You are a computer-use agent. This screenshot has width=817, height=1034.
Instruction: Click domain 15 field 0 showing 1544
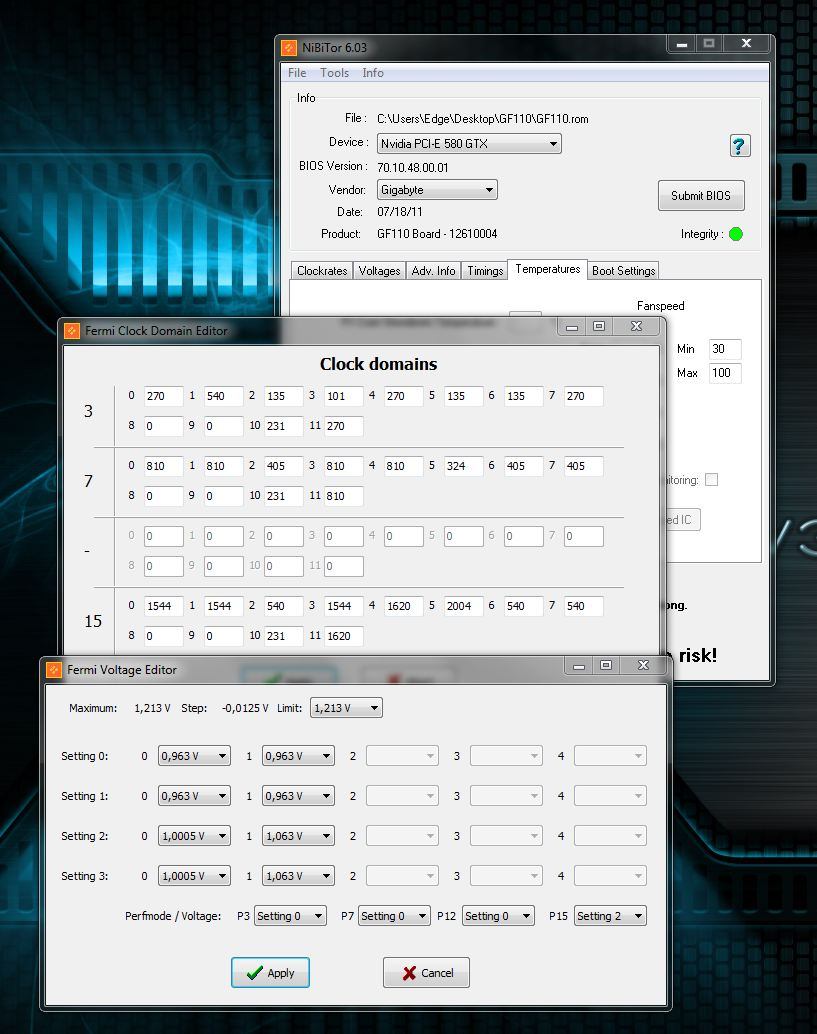coord(164,605)
